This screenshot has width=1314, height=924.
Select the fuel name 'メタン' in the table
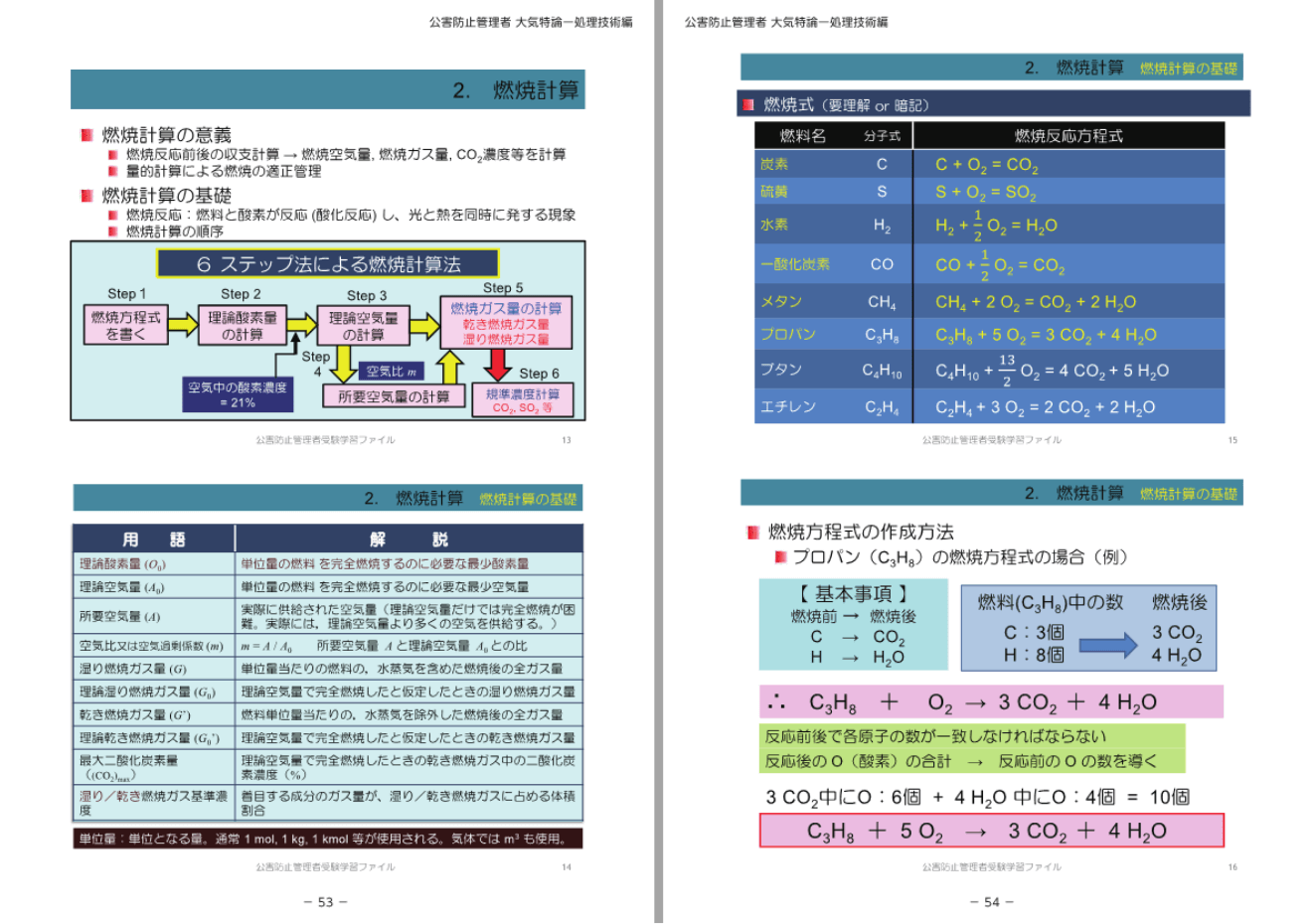click(781, 301)
